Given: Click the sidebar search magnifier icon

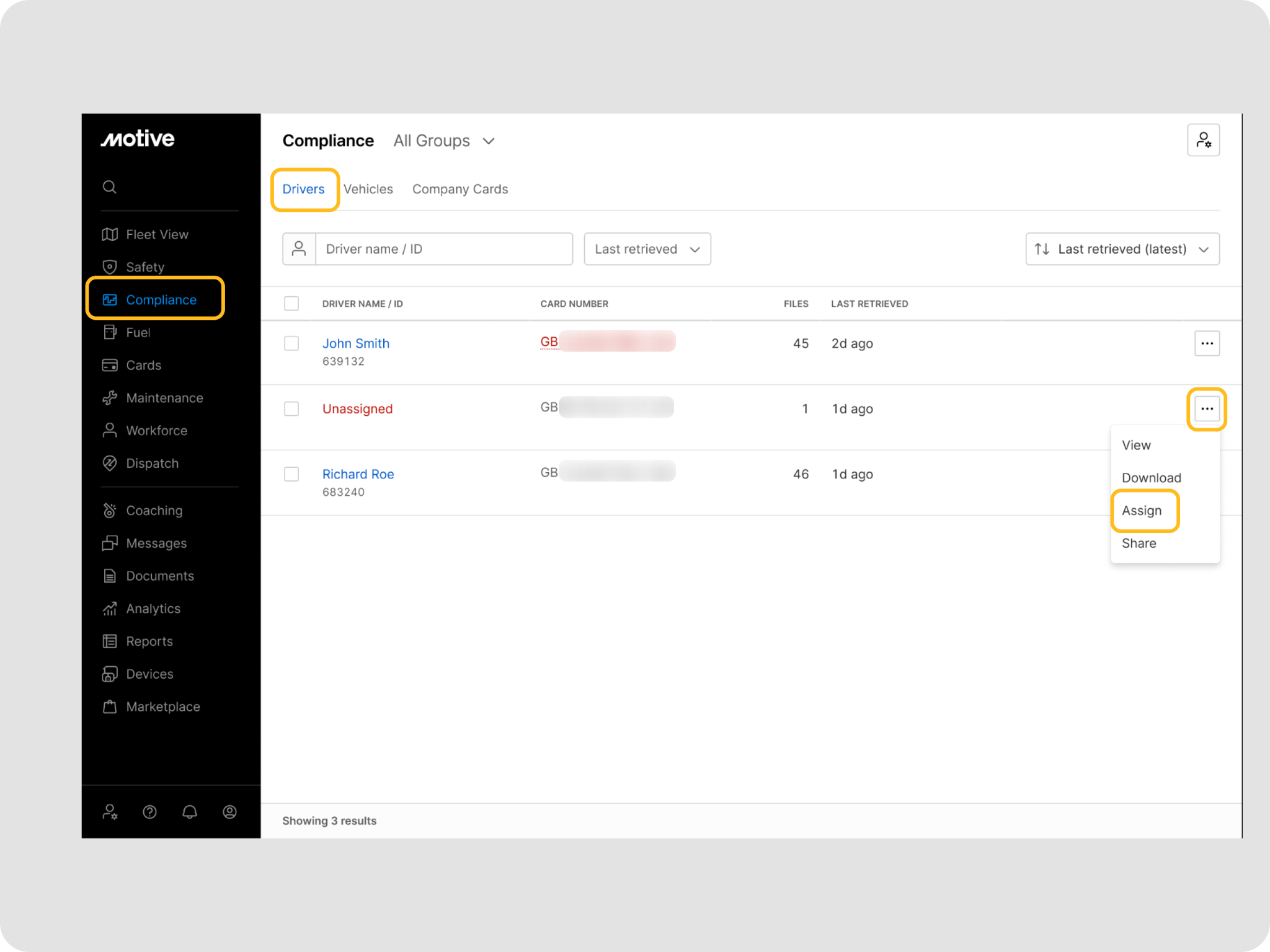Looking at the screenshot, I should (x=110, y=187).
